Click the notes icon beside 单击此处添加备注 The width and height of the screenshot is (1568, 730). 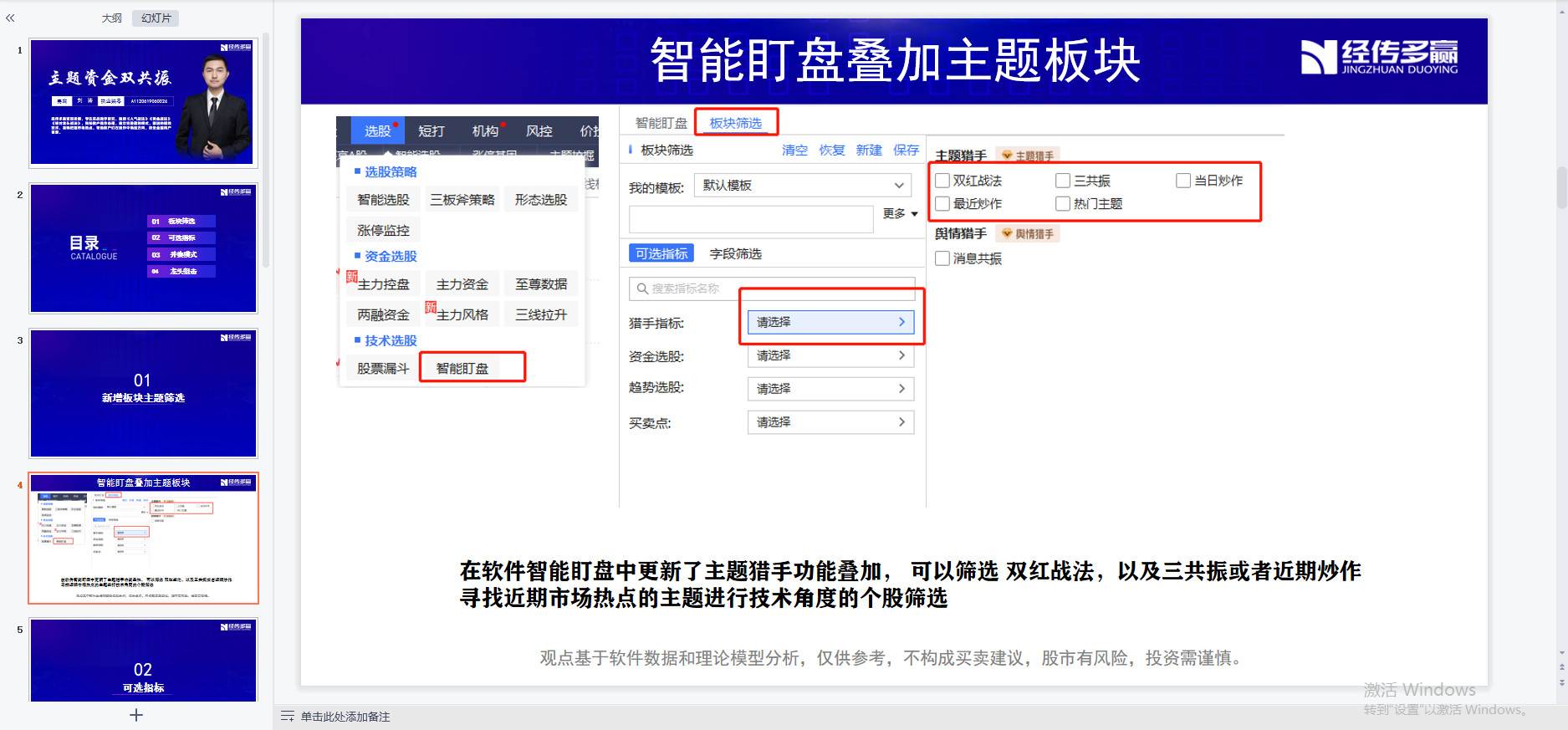pyautogui.click(x=288, y=717)
